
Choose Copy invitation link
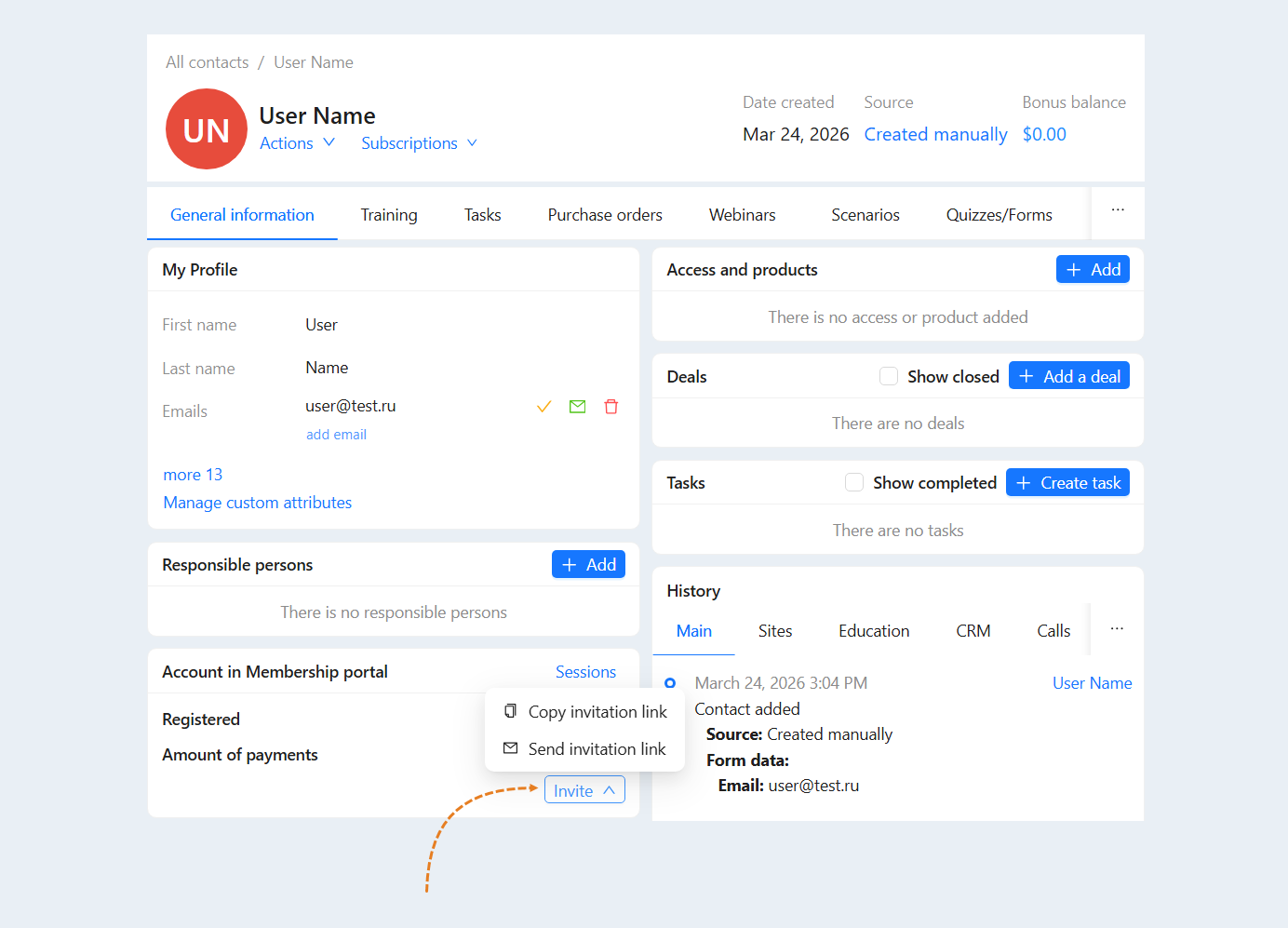585,712
